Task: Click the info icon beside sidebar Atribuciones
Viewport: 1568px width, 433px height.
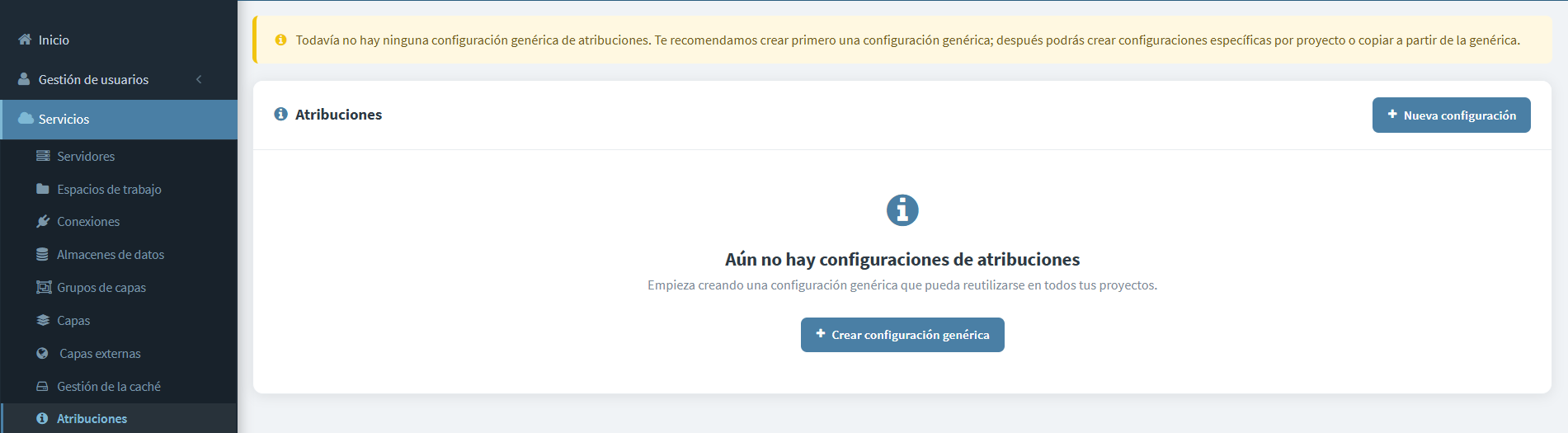Action: coord(42,418)
